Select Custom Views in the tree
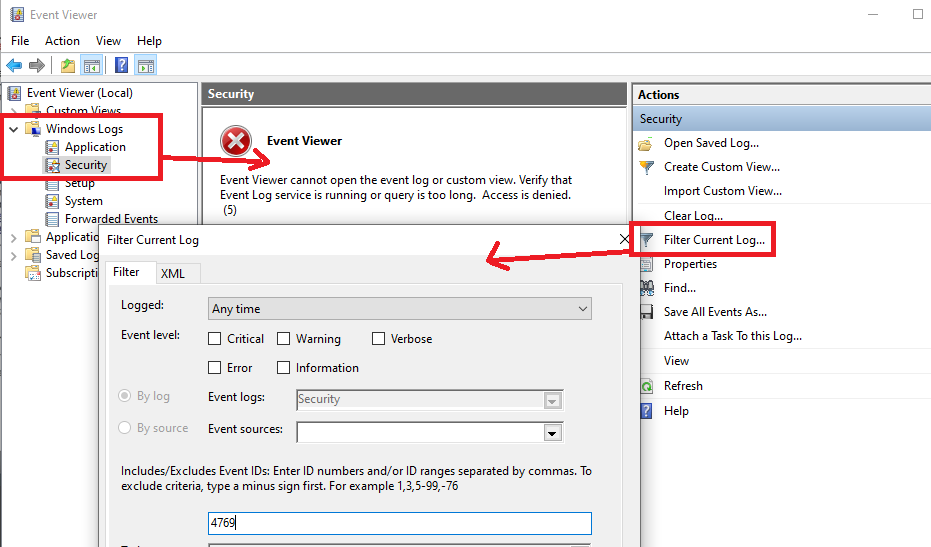 (x=84, y=110)
